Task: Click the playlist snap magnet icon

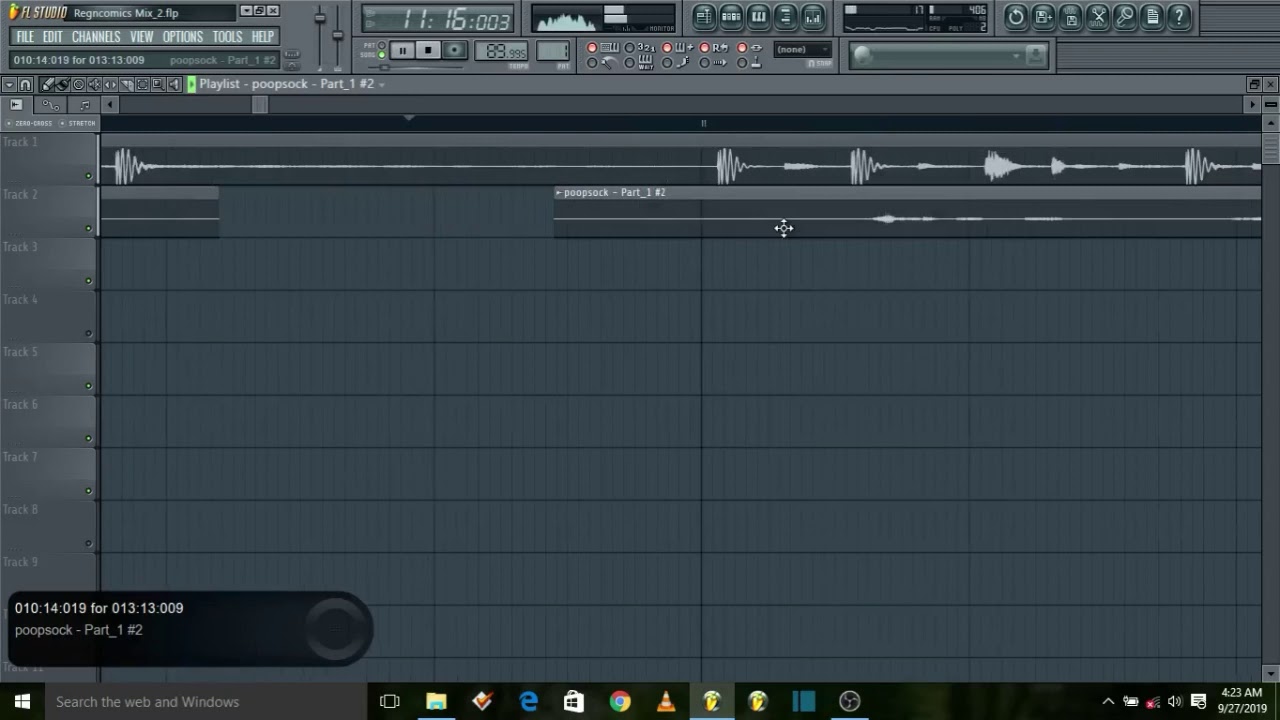Action: click(25, 84)
